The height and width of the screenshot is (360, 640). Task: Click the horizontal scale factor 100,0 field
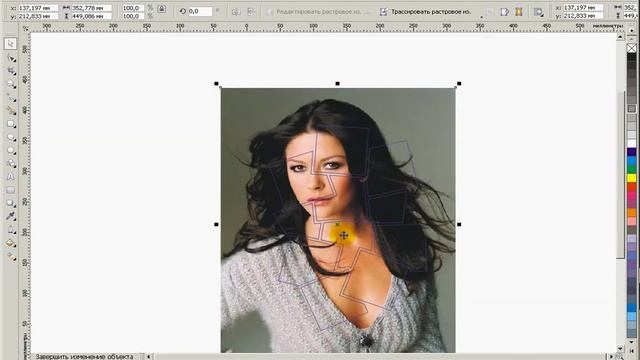click(133, 8)
